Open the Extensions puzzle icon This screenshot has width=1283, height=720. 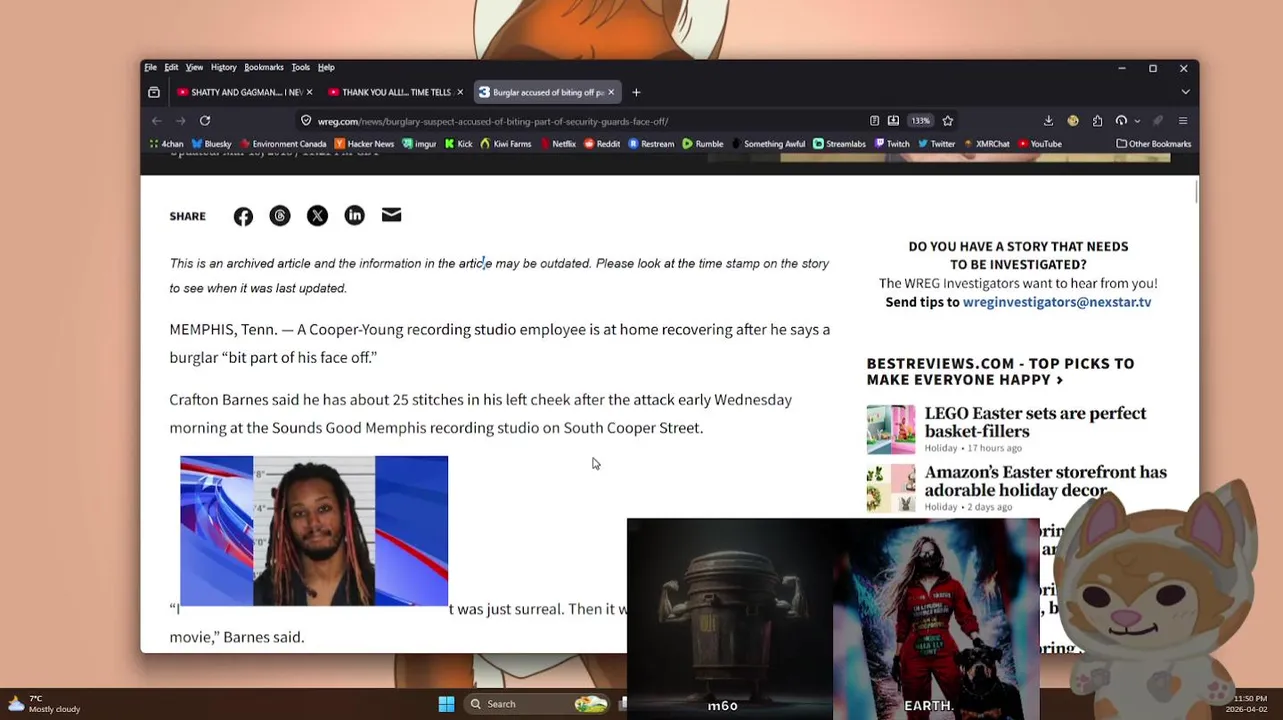[x=1097, y=121]
